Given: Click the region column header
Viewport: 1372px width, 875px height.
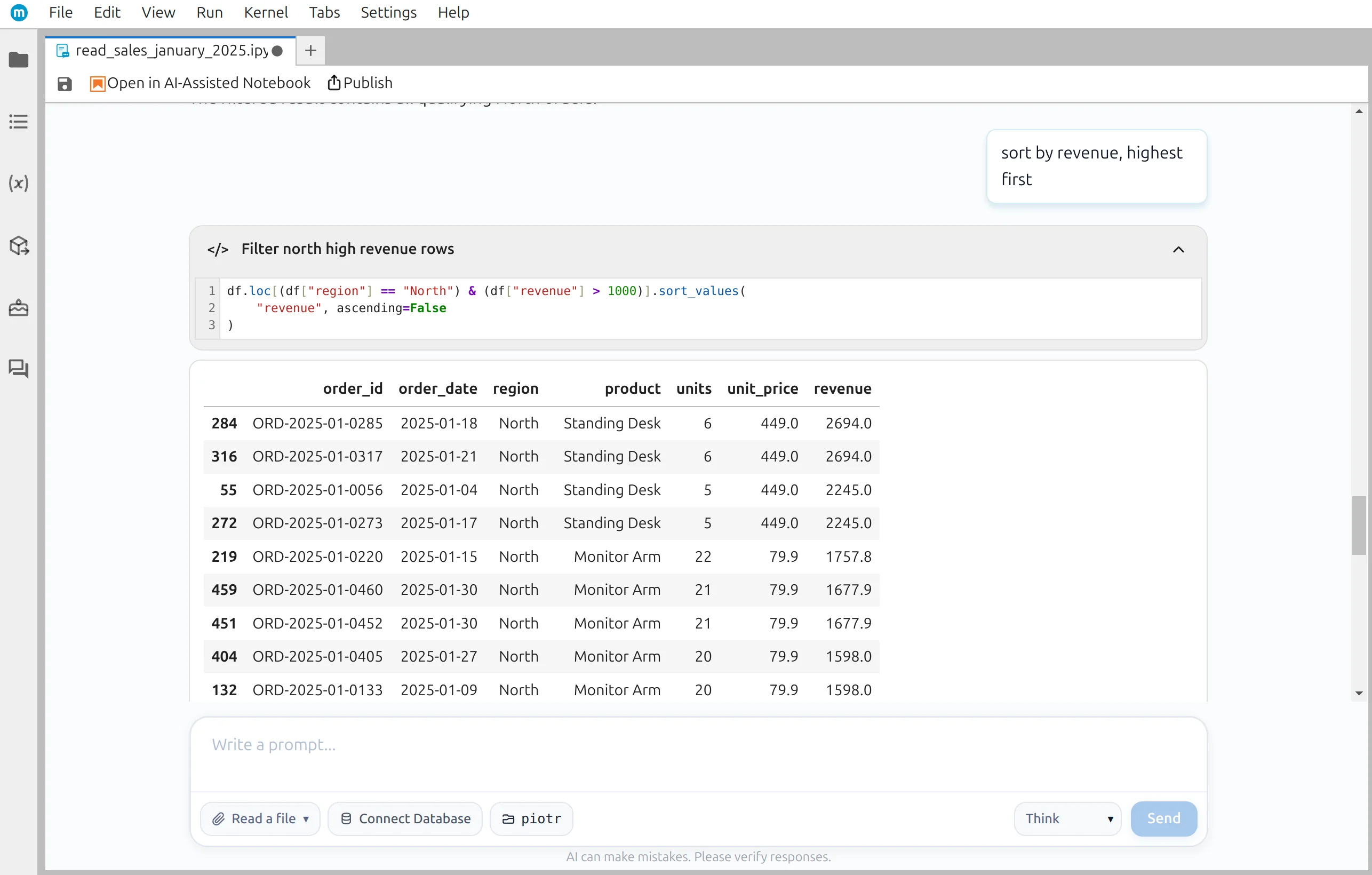Looking at the screenshot, I should point(515,389).
